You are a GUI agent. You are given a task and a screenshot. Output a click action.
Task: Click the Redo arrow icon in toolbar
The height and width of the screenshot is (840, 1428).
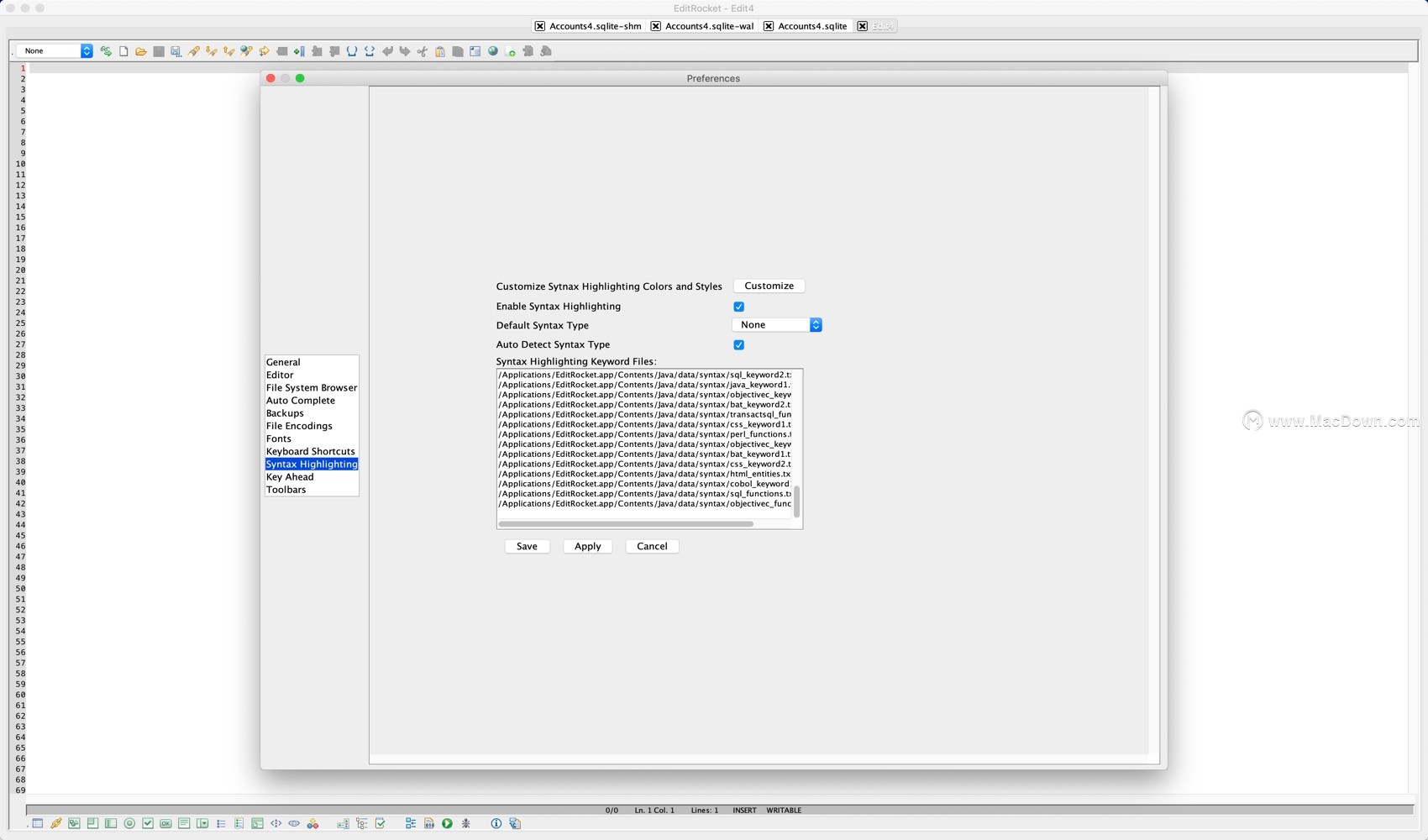click(x=405, y=51)
